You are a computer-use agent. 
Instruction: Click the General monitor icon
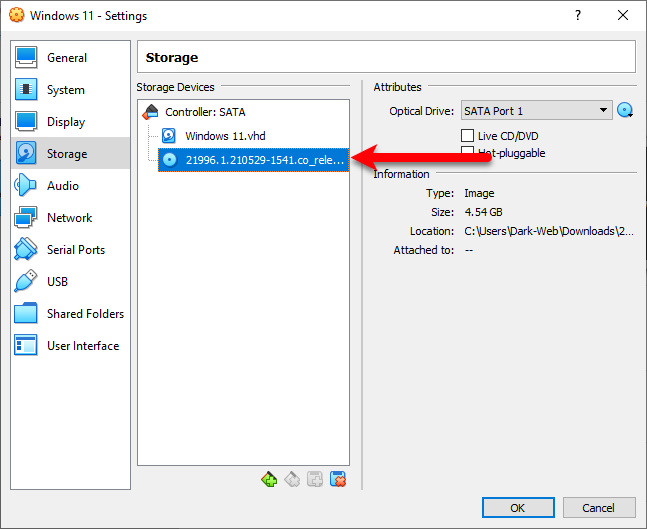click(x=26, y=57)
